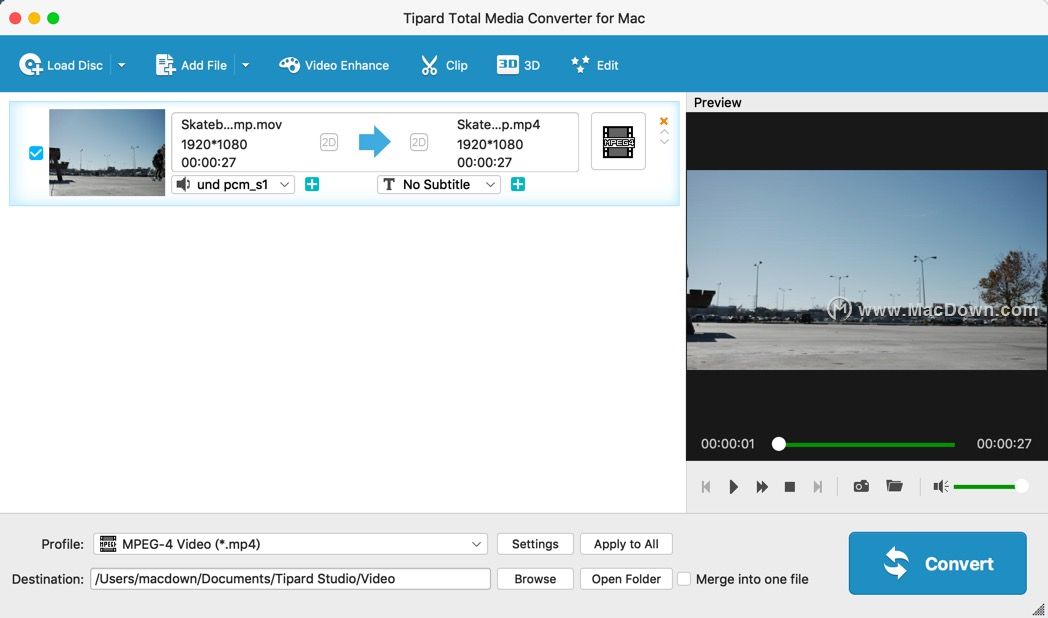Screen dimensions: 1048x618
Task: Open the No Subtitle dropdown
Action: pyautogui.click(x=438, y=184)
